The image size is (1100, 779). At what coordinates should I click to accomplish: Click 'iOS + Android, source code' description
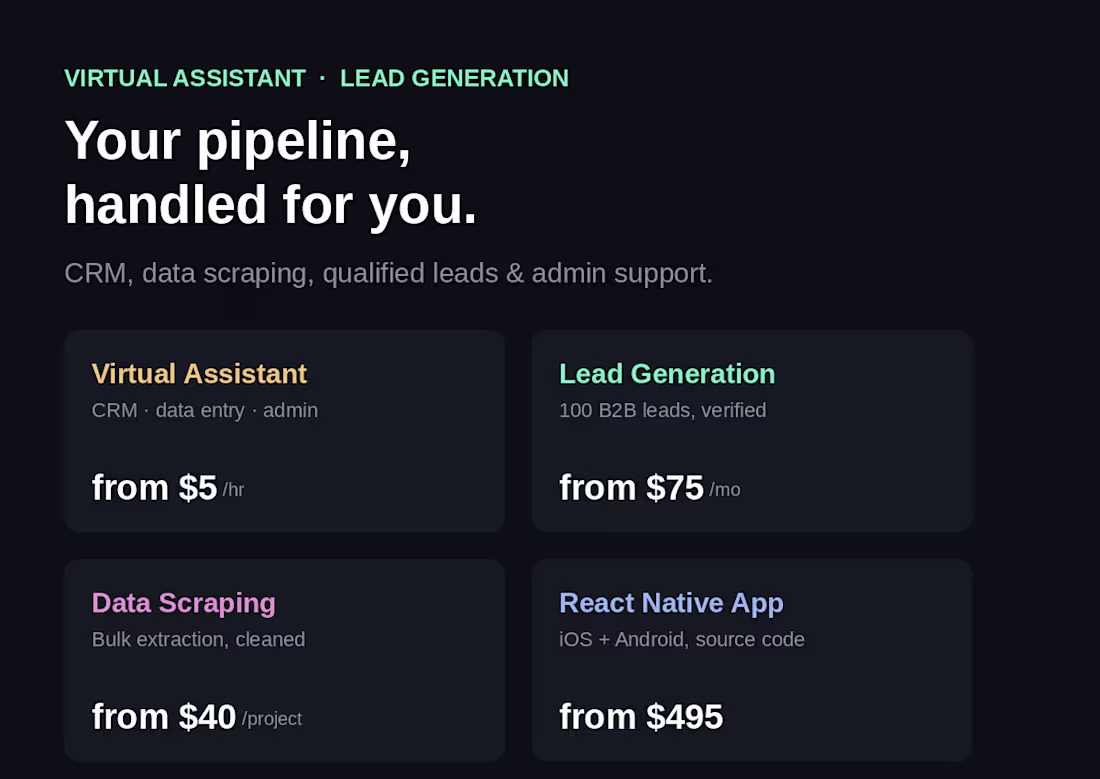[x=682, y=639]
